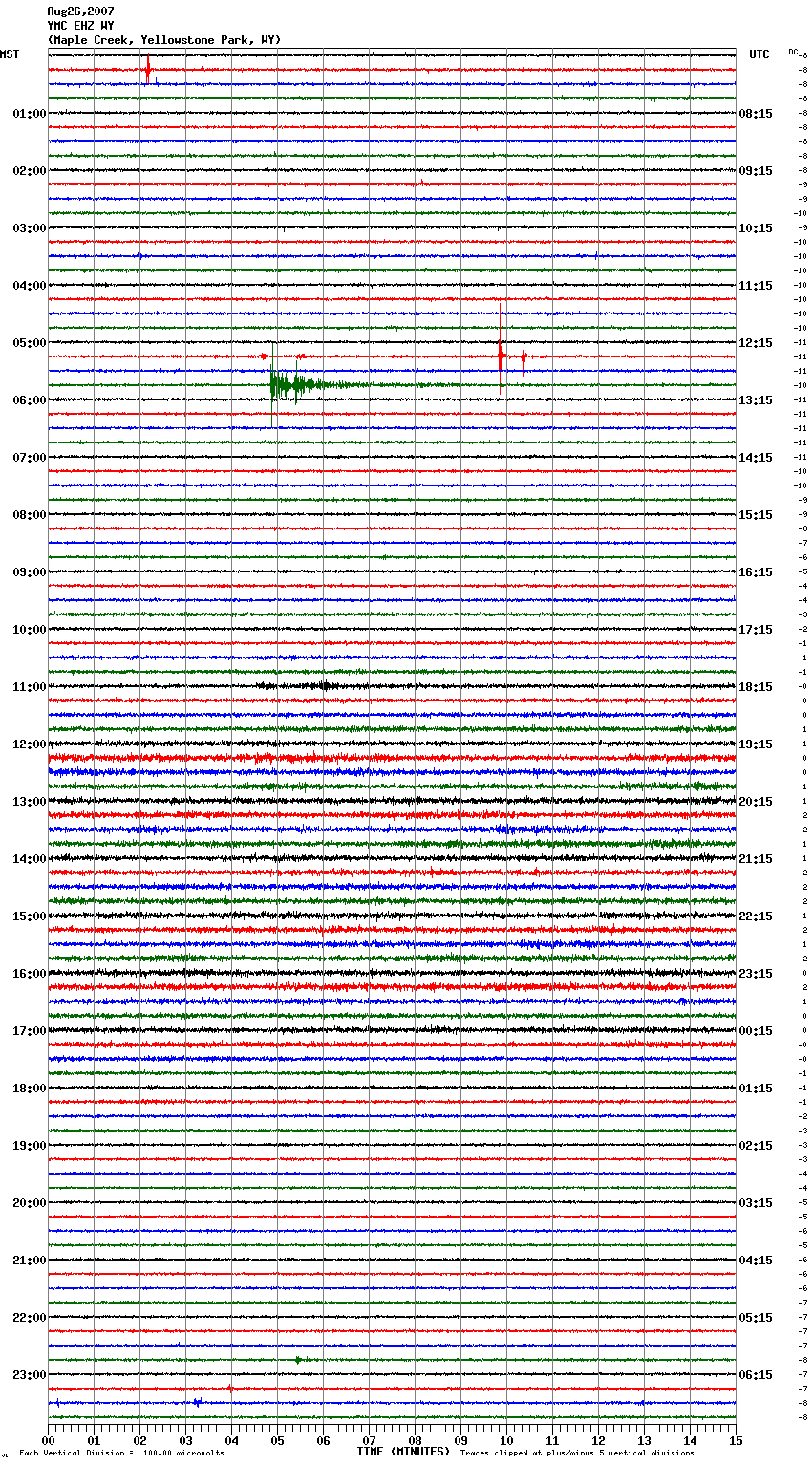Select the 08:00 MST time label
This screenshot has height=1466, width=812.
coord(30,515)
